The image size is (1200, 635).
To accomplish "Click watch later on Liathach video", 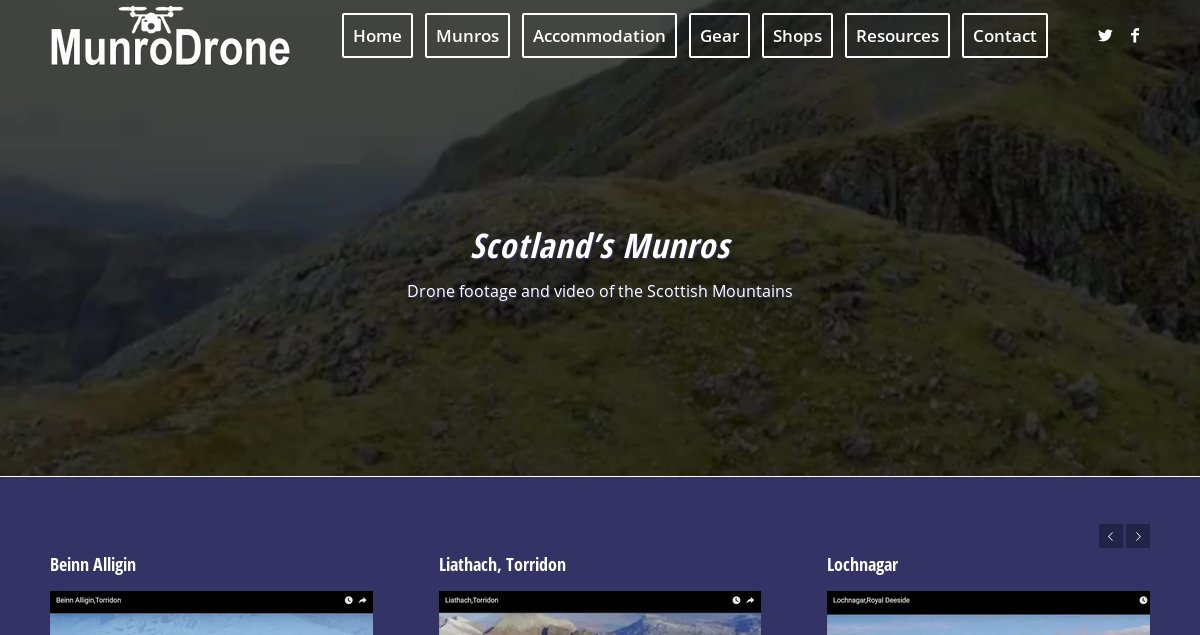I will (736, 600).
